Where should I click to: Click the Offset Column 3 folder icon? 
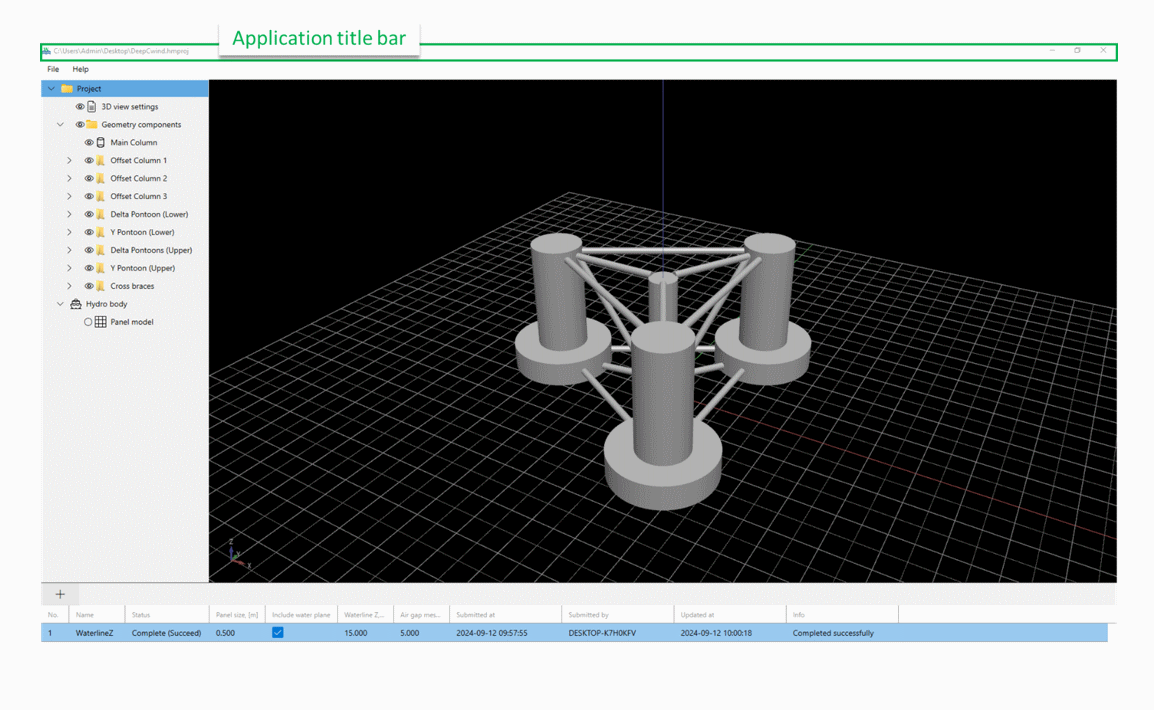click(x=101, y=196)
